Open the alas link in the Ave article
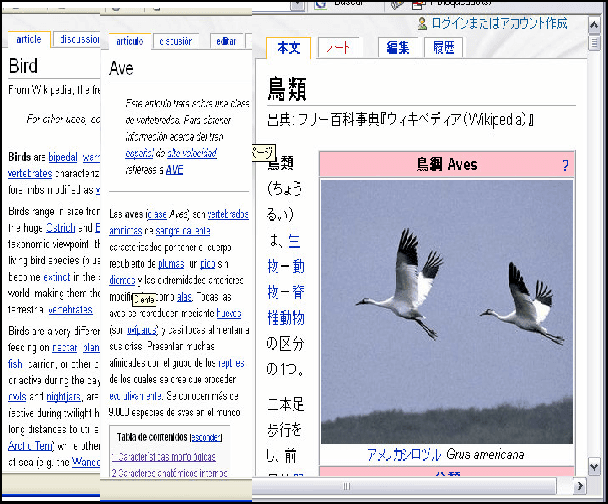This screenshot has width=608, height=504. pos(184,297)
